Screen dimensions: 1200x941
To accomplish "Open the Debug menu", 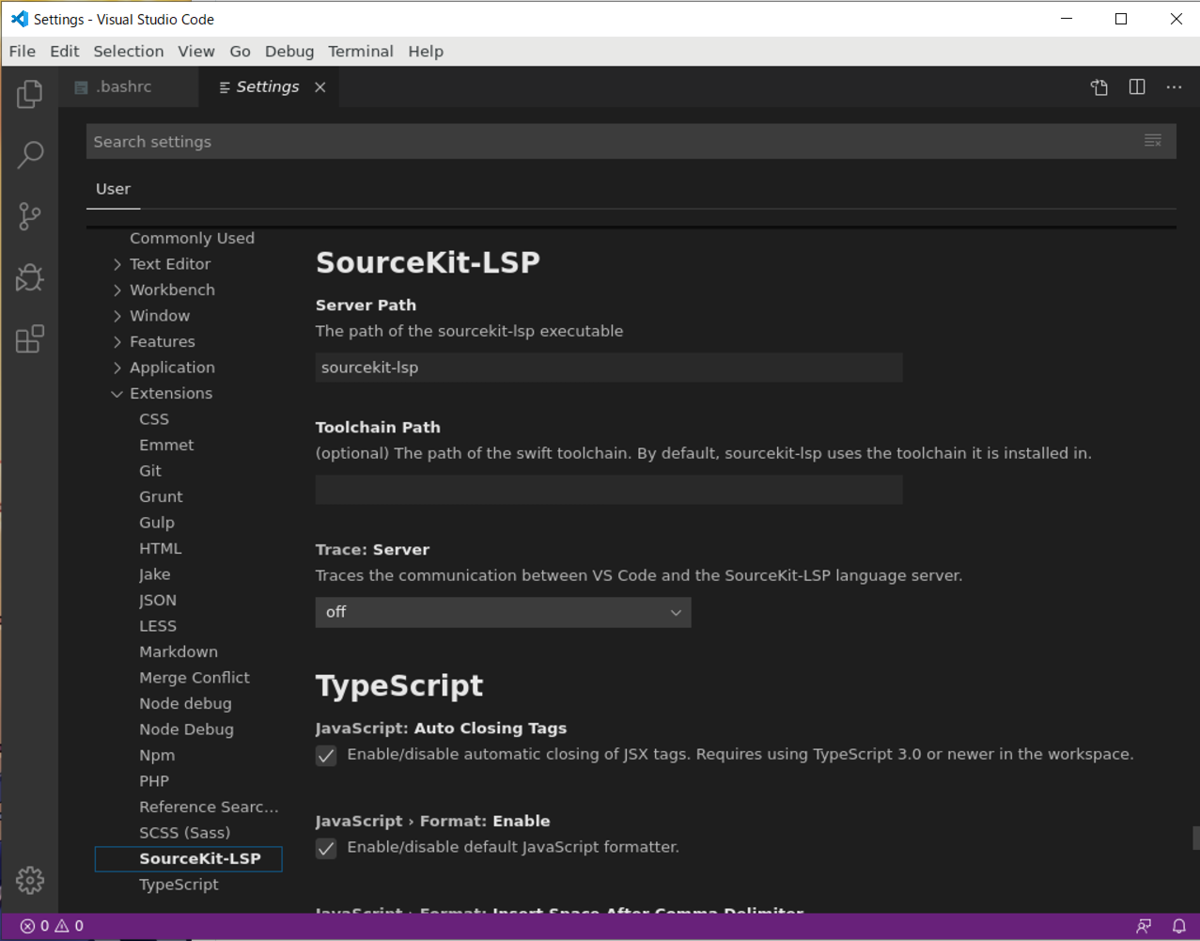I will tap(289, 51).
